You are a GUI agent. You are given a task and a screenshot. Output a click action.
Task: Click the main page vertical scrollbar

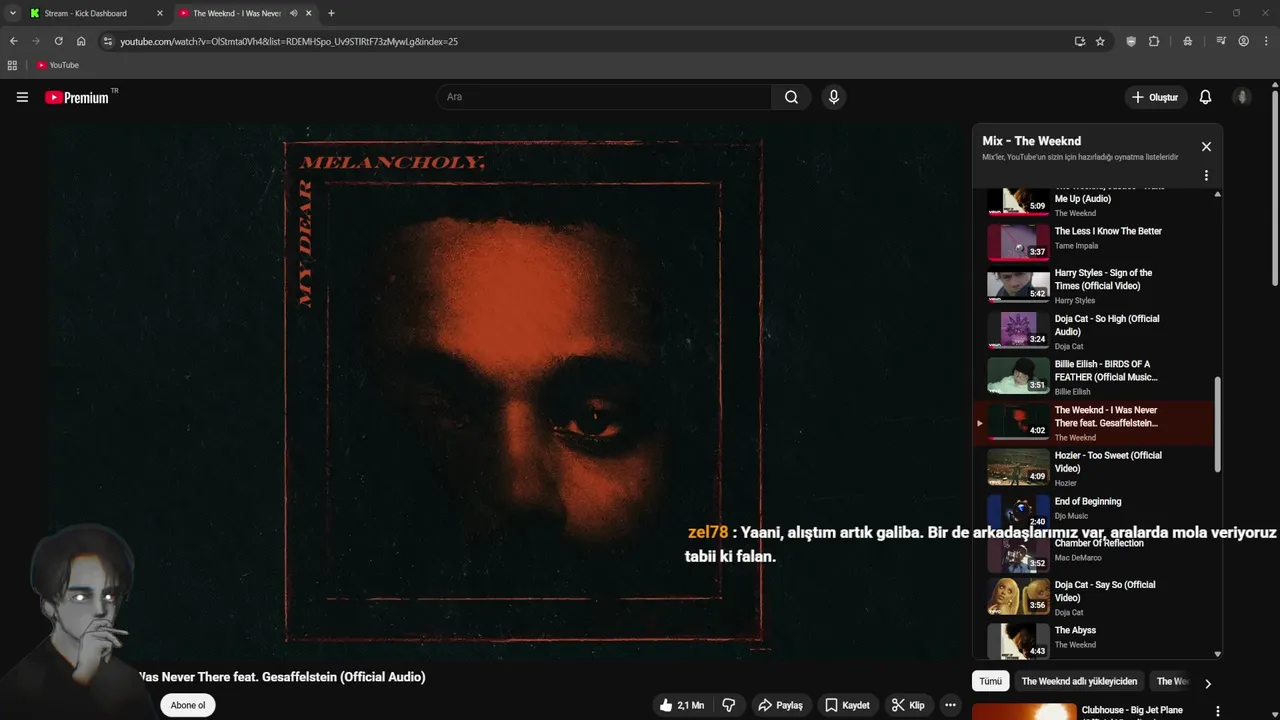pos(1275,190)
